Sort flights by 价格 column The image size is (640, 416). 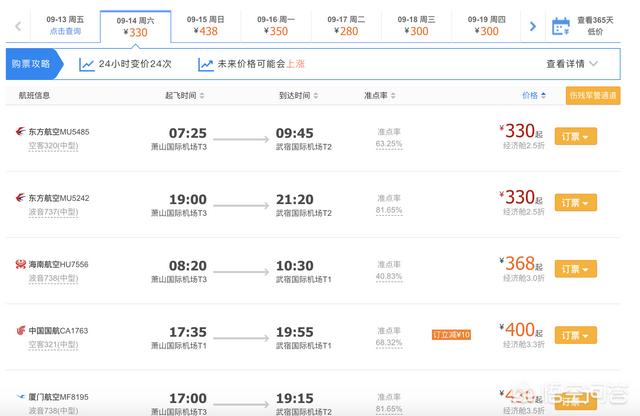(x=535, y=96)
